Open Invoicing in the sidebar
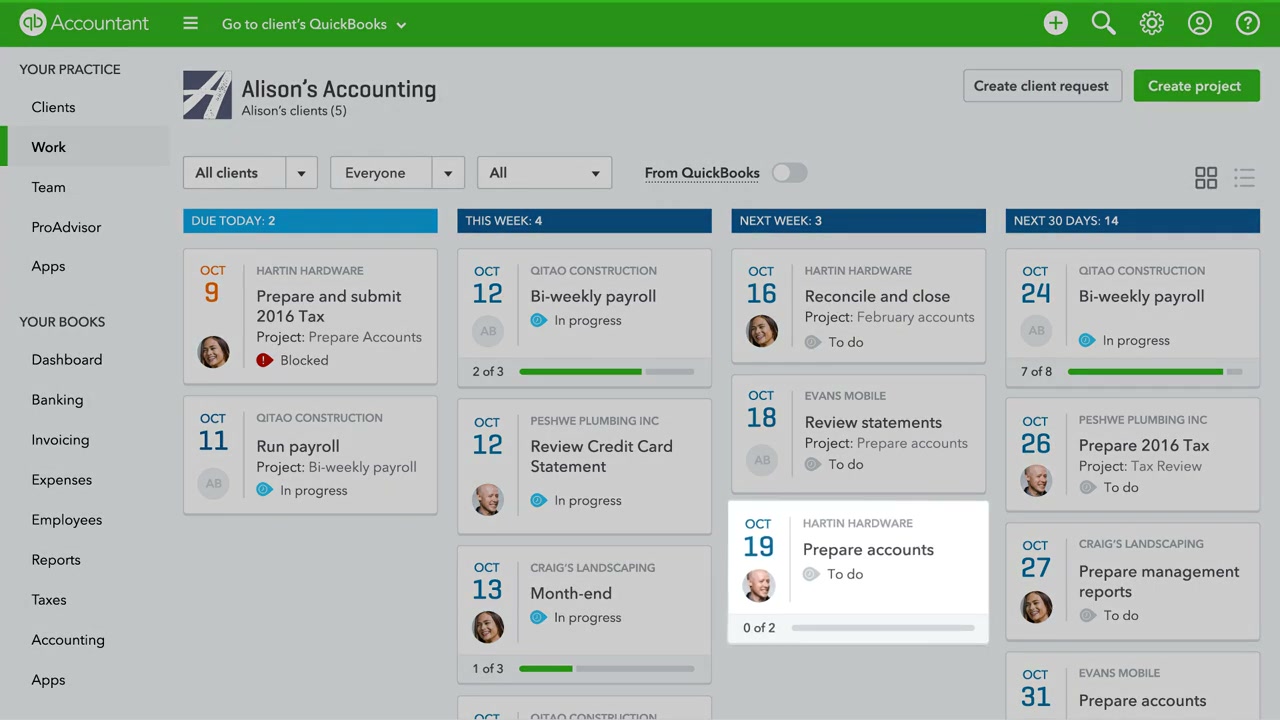The height and width of the screenshot is (720, 1280). click(x=60, y=440)
